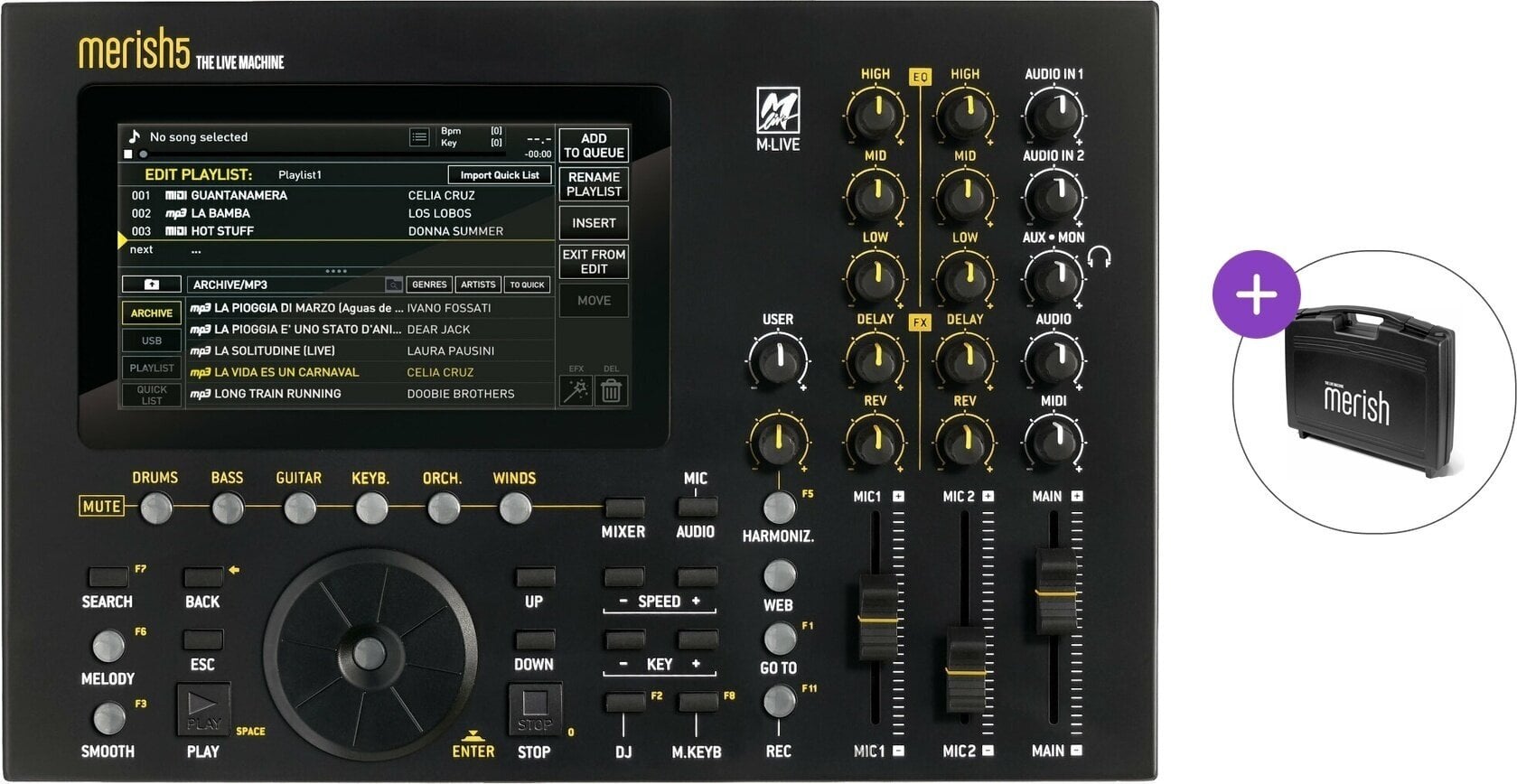1517x784 pixels.
Task: Tap the folder-up icon beside ARCHIVE/MP3
Action: click(152, 285)
